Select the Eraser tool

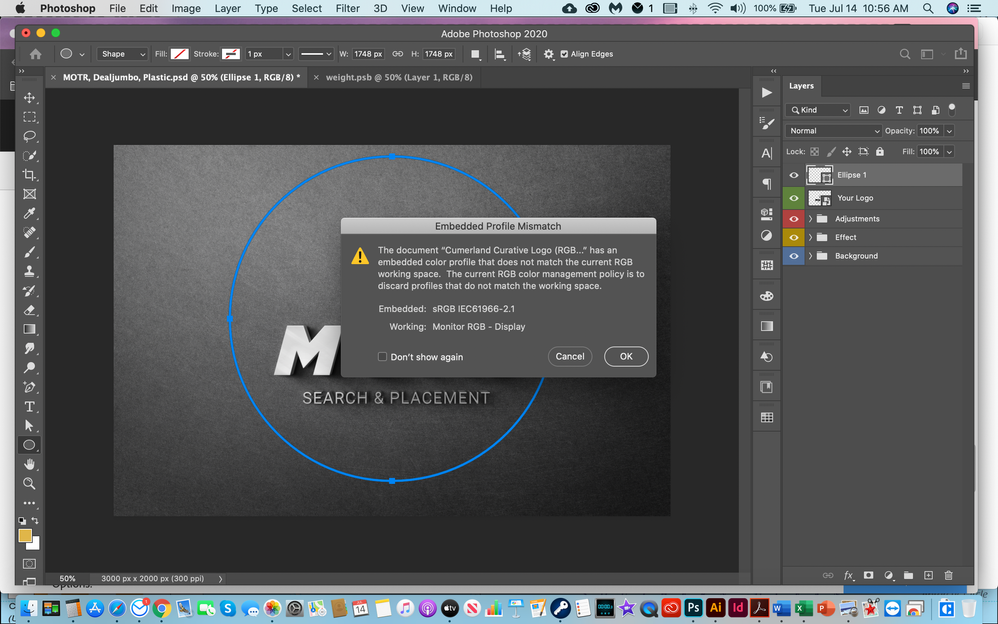30,310
